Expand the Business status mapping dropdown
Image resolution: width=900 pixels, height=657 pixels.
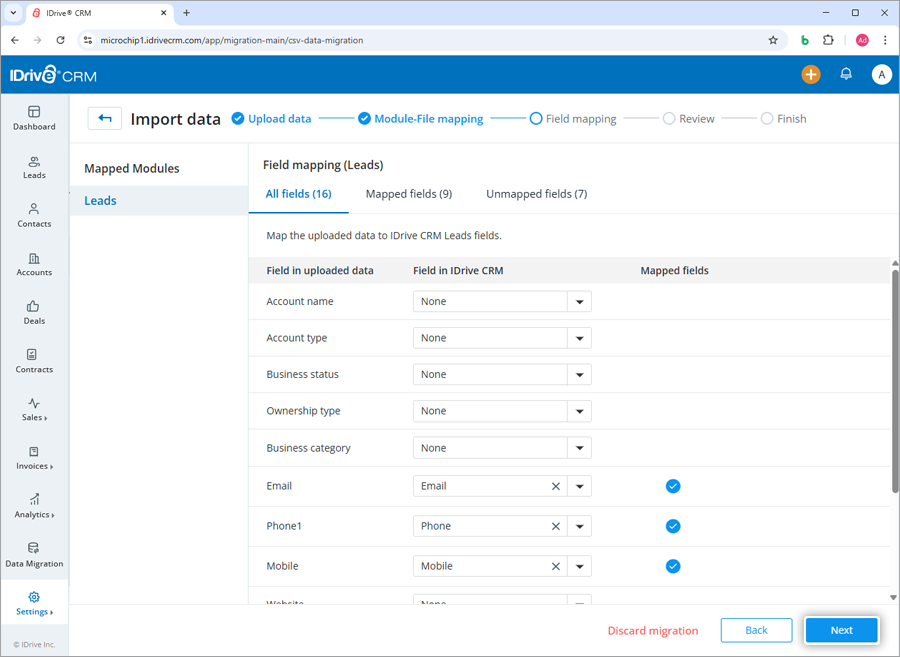tap(579, 374)
